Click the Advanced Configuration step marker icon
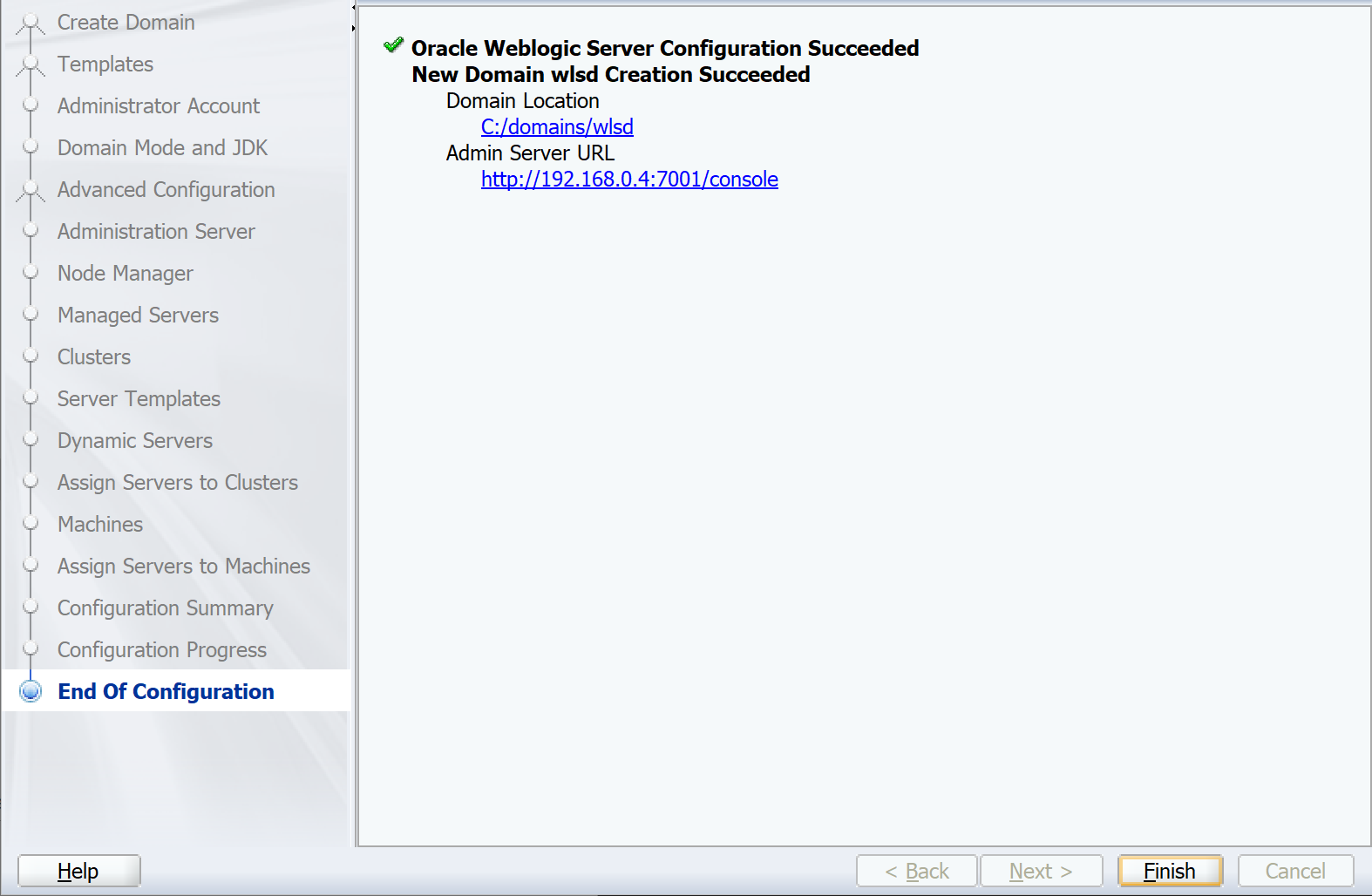This screenshot has height=896, width=1372. tap(31, 191)
